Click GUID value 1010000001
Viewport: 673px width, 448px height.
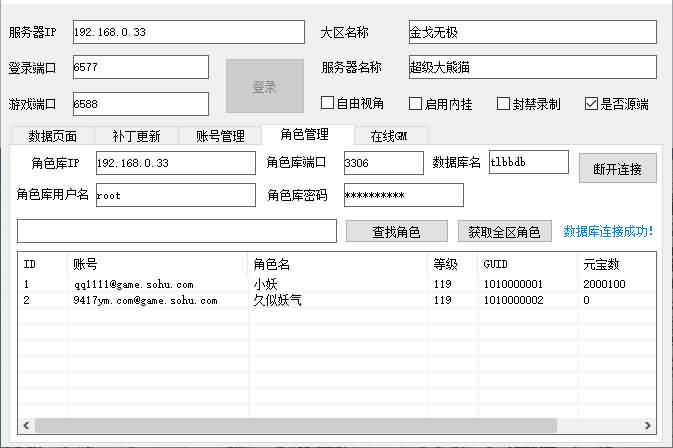point(513,284)
